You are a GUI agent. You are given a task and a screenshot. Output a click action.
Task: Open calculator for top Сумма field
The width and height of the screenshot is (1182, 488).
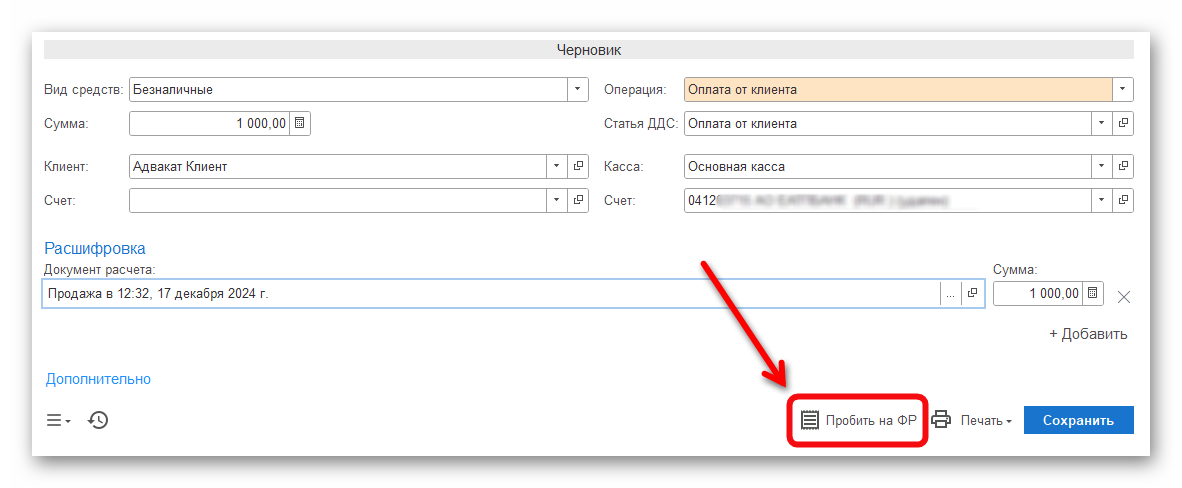point(300,123)
